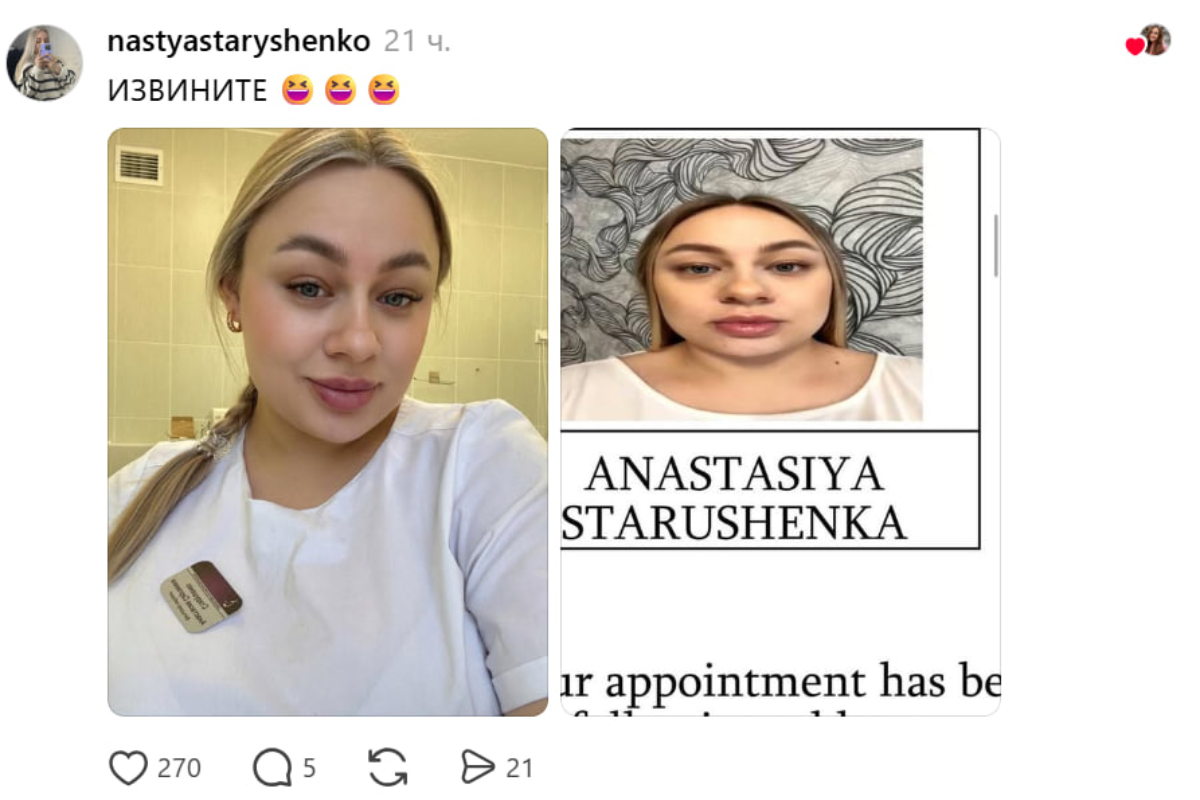Click the 21 shares count
Viewport: 1200px width, 800px height.
click(x=519, y=768)
